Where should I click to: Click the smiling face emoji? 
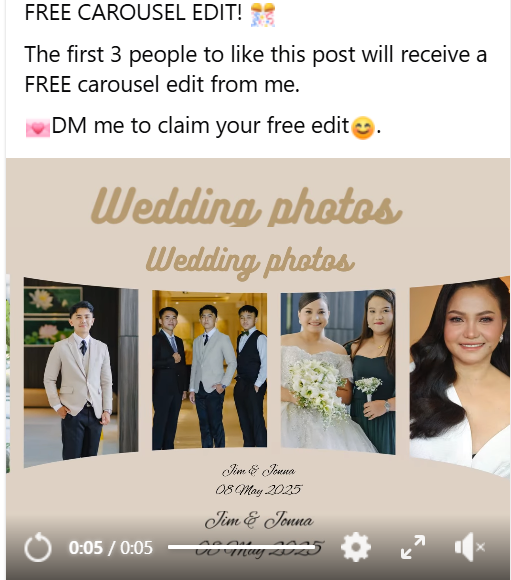click(363, 128)
